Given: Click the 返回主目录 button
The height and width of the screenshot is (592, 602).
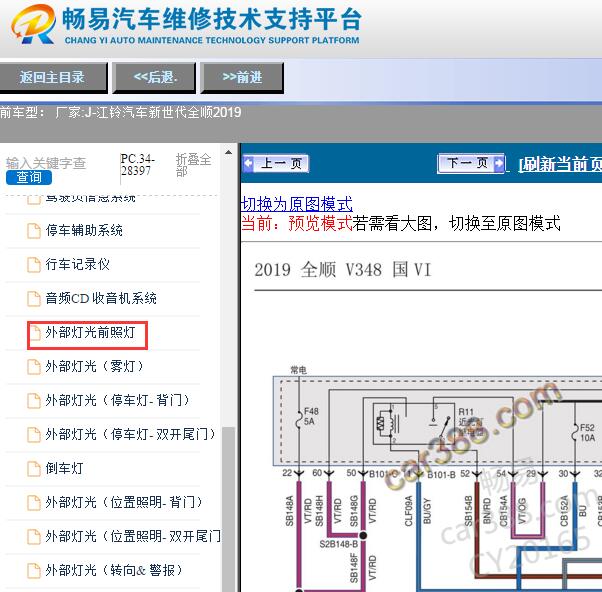Looking at the screenshot, I should point(53,78).
